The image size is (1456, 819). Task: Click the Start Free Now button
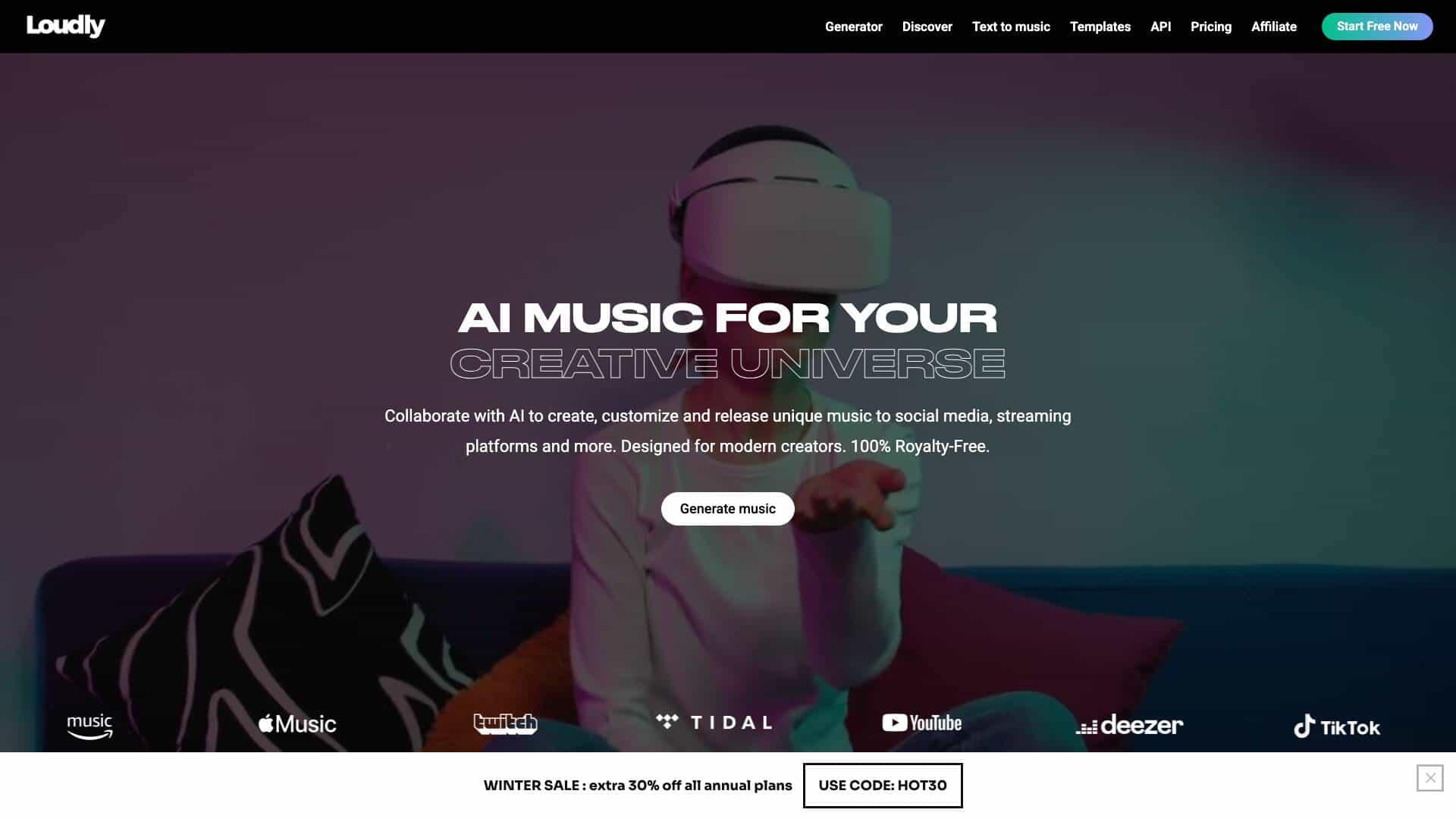pos(1376,27)
